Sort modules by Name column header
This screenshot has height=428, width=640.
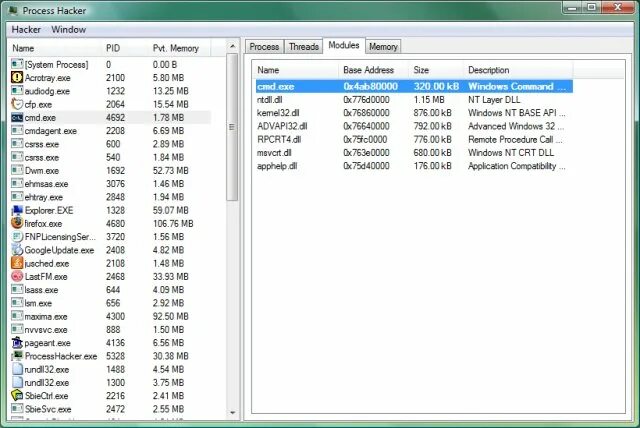(296, 70)
